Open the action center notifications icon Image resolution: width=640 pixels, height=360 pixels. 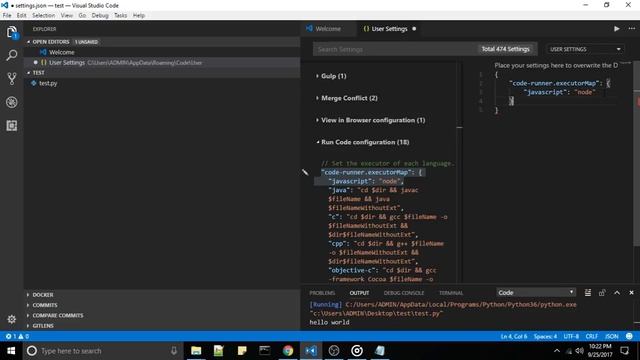click(x=624, y=351)
